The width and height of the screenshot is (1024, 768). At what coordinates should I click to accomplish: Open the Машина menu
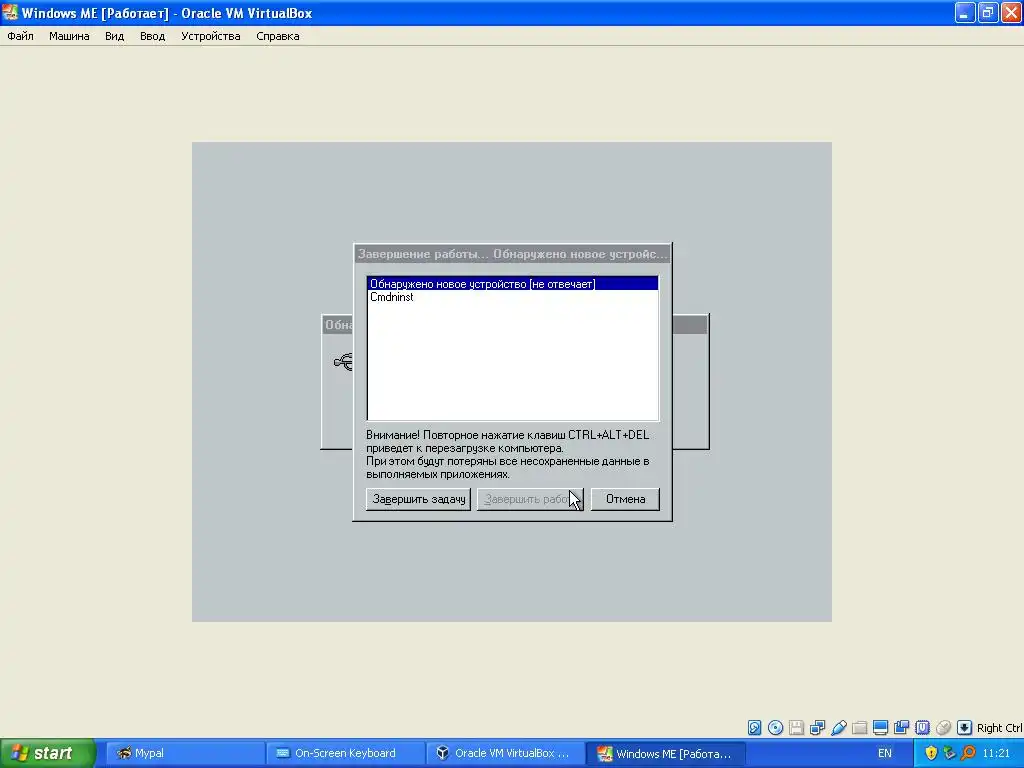(x=69, y=36)
